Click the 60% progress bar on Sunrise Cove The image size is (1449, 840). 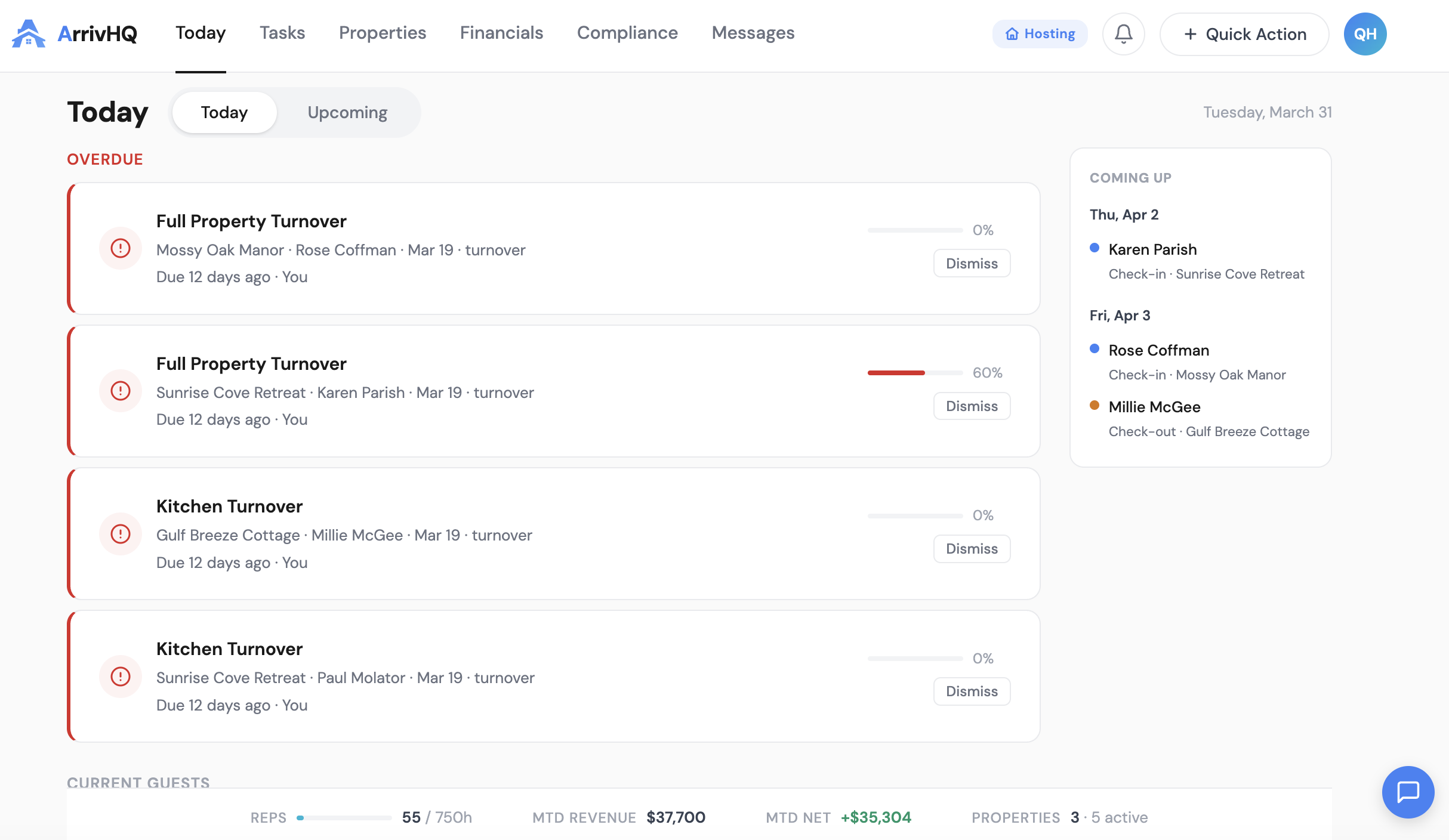[914, 372]
